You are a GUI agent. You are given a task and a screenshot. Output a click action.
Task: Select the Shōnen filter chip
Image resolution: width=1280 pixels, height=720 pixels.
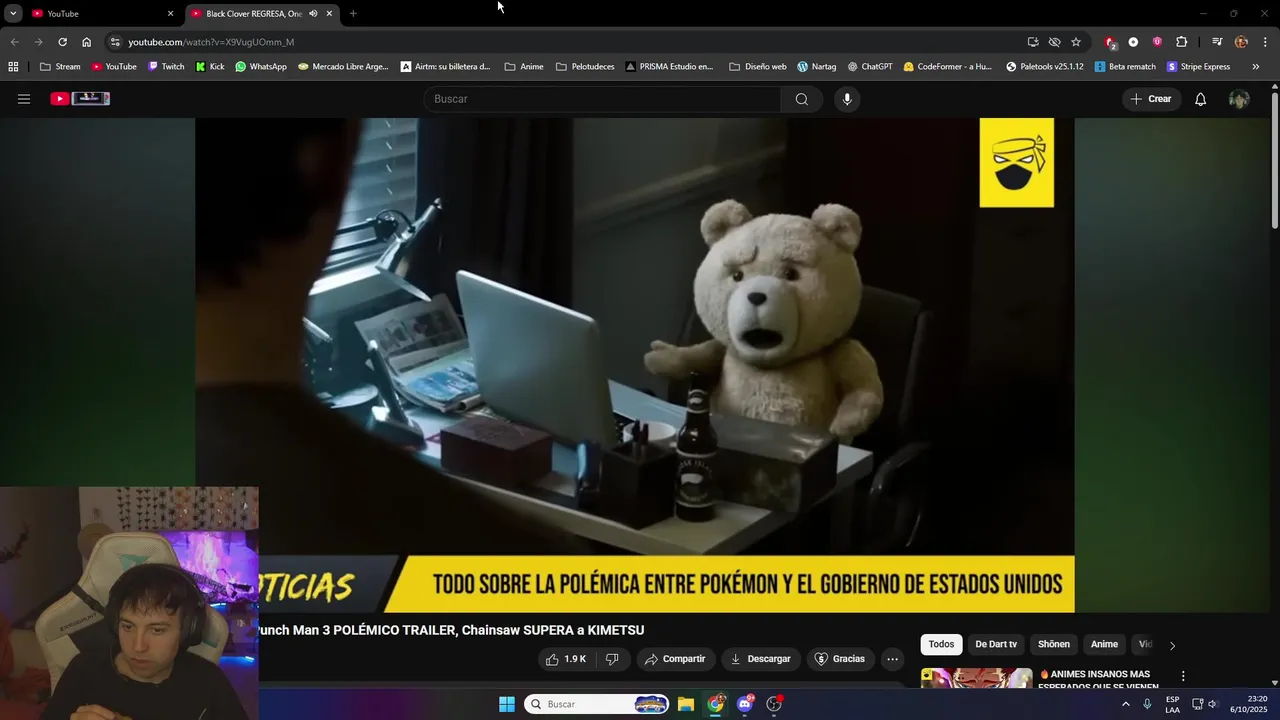pos(1054,645)
